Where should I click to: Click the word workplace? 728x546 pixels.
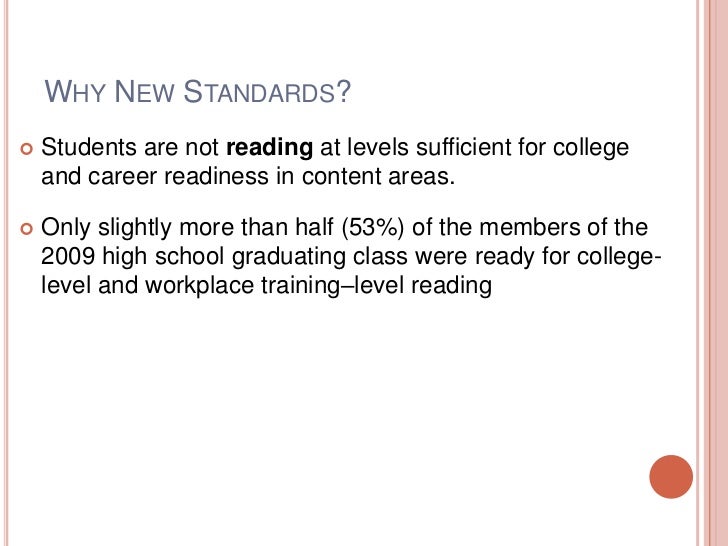[x=199, y=286]
